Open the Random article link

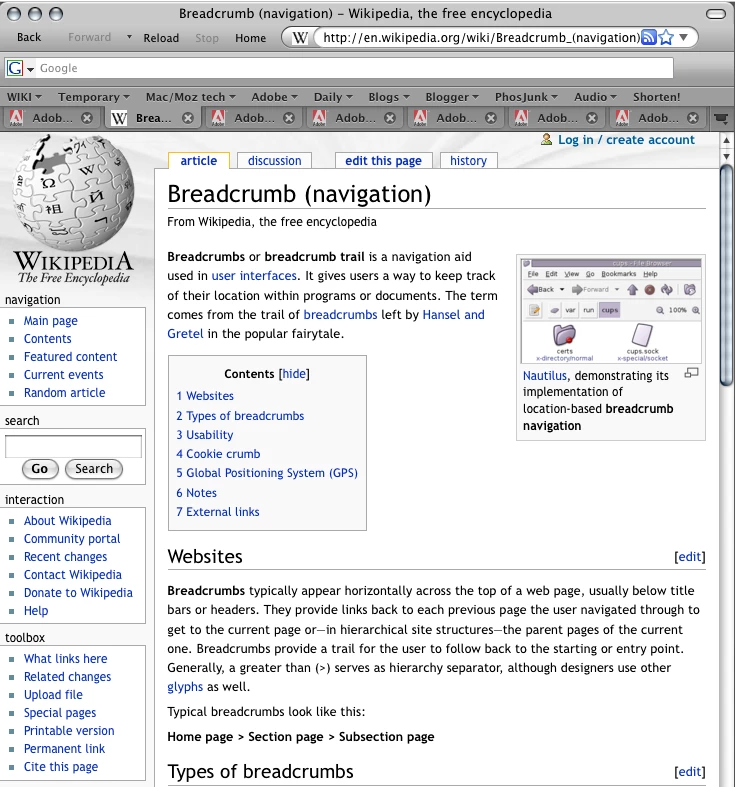[65, 393]
